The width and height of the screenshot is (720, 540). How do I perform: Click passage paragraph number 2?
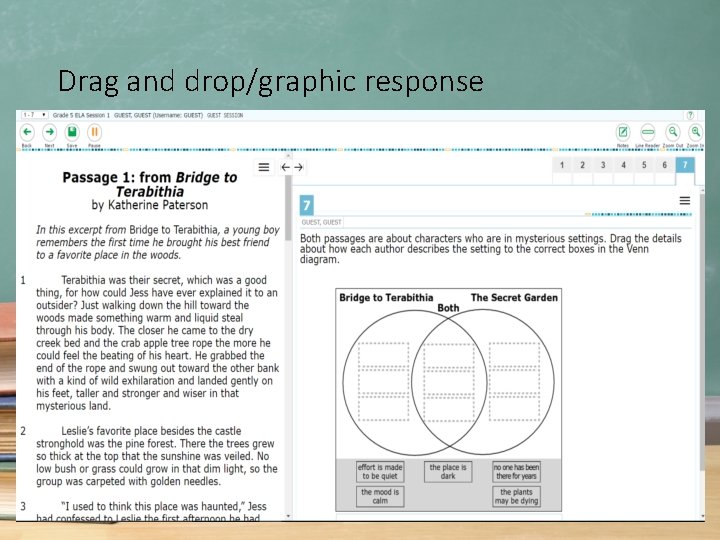23,431
